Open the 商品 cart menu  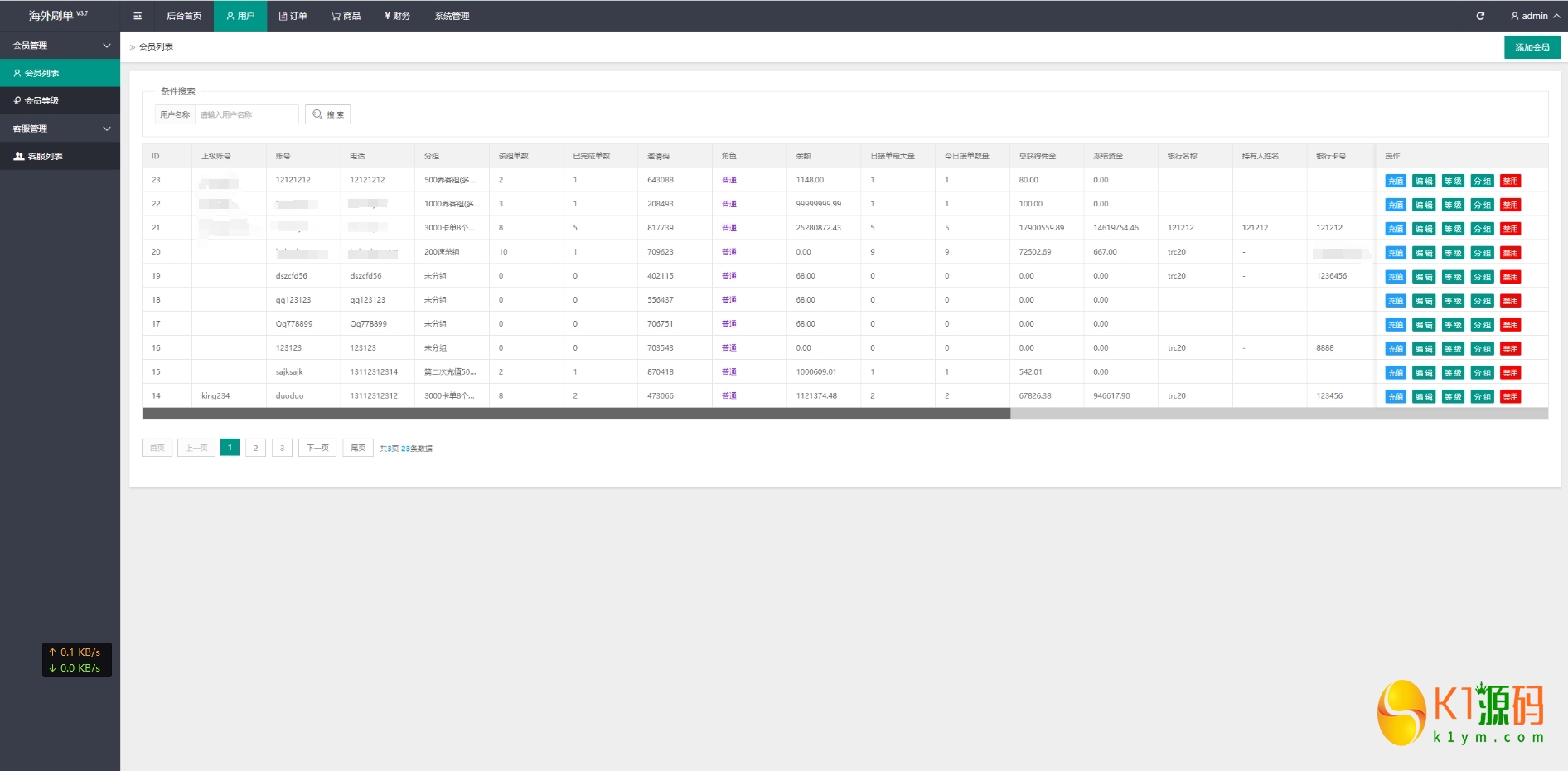pos(346,16)
